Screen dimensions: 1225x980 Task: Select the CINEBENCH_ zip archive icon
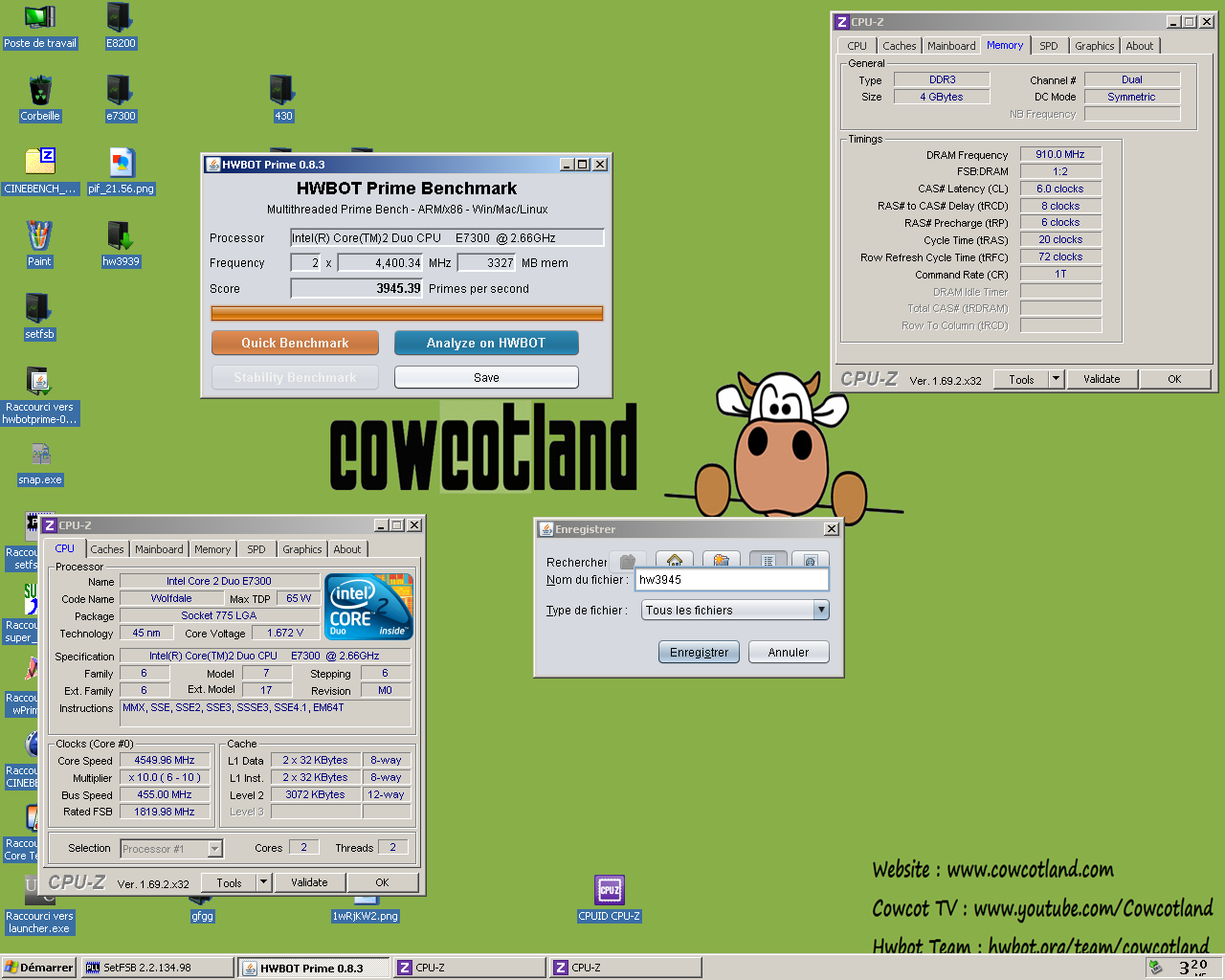39,172
